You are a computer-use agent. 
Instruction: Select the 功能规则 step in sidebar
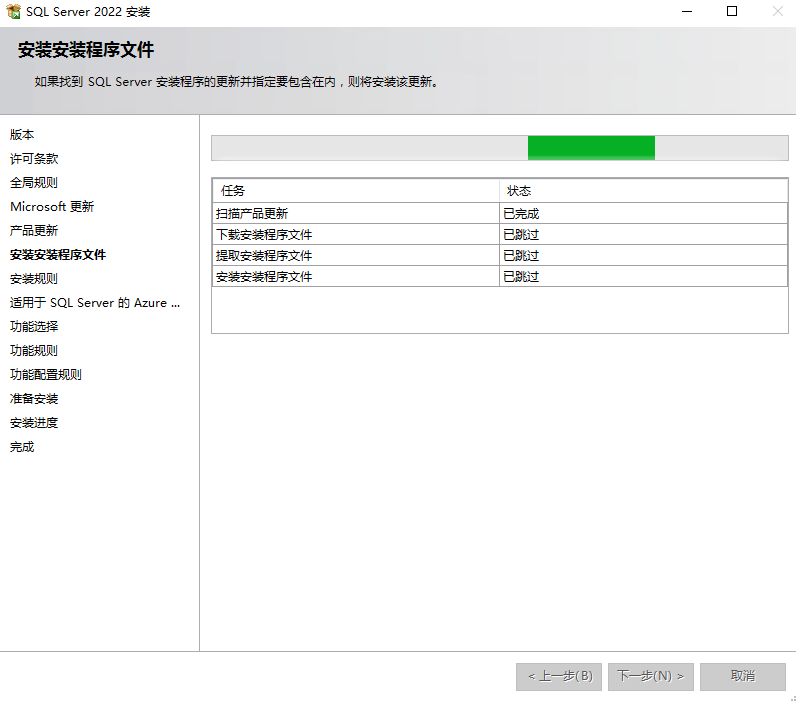click(34, 351)
